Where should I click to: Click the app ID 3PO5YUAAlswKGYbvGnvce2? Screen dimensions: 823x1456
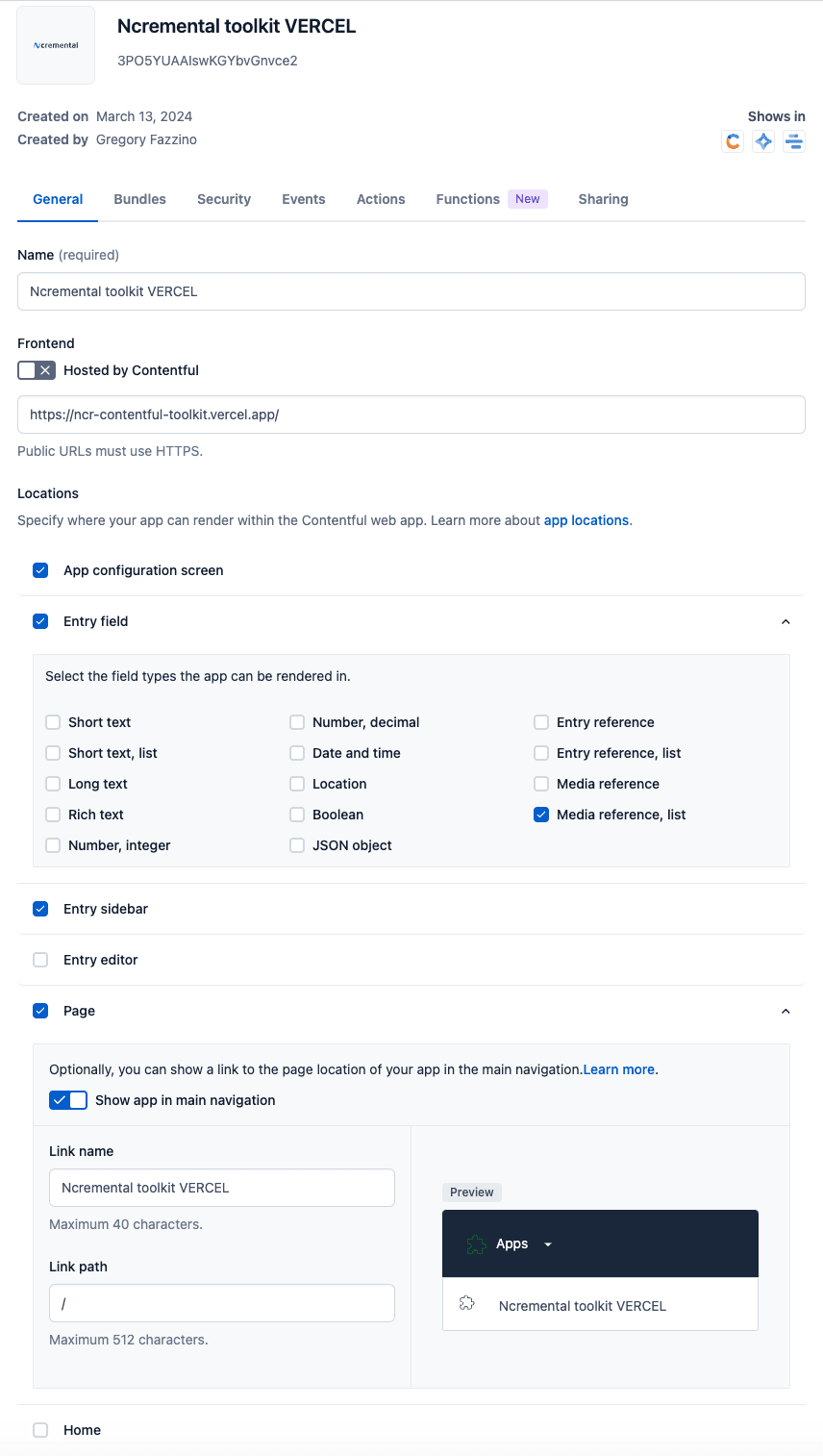point(208,61)
